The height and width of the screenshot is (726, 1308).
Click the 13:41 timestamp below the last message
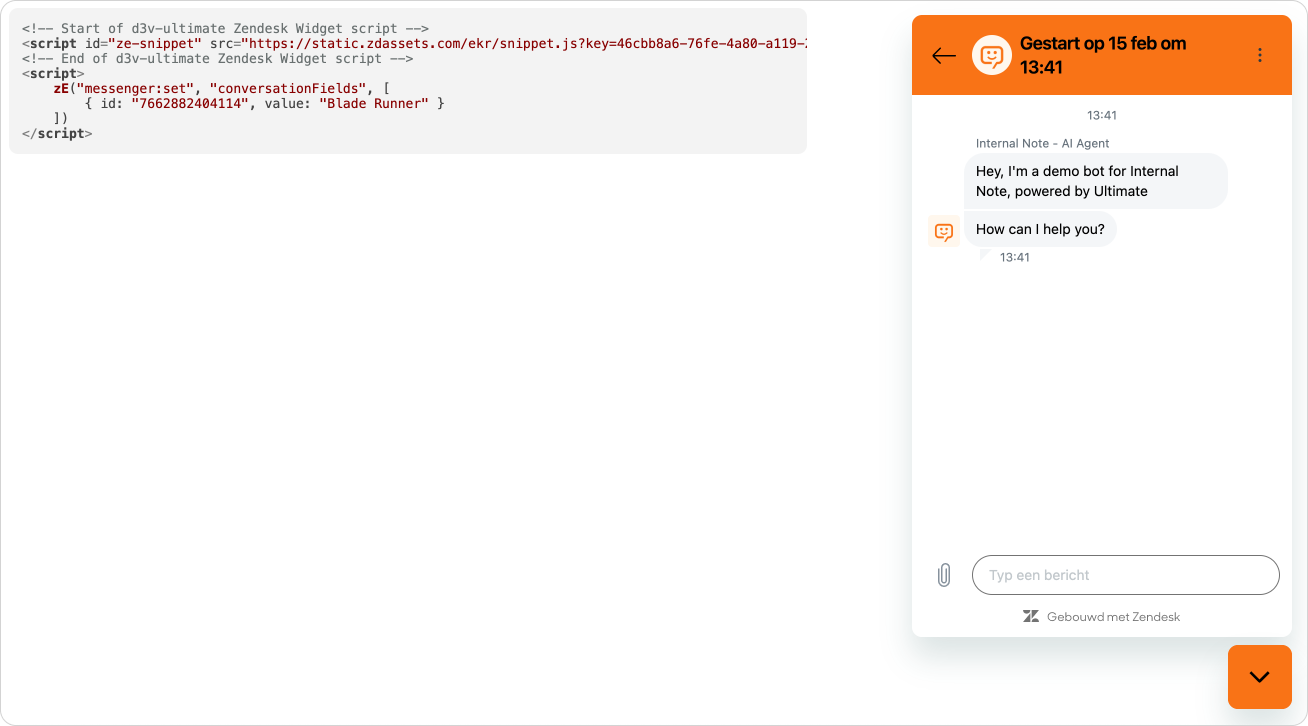click(x=1015, y=257)
